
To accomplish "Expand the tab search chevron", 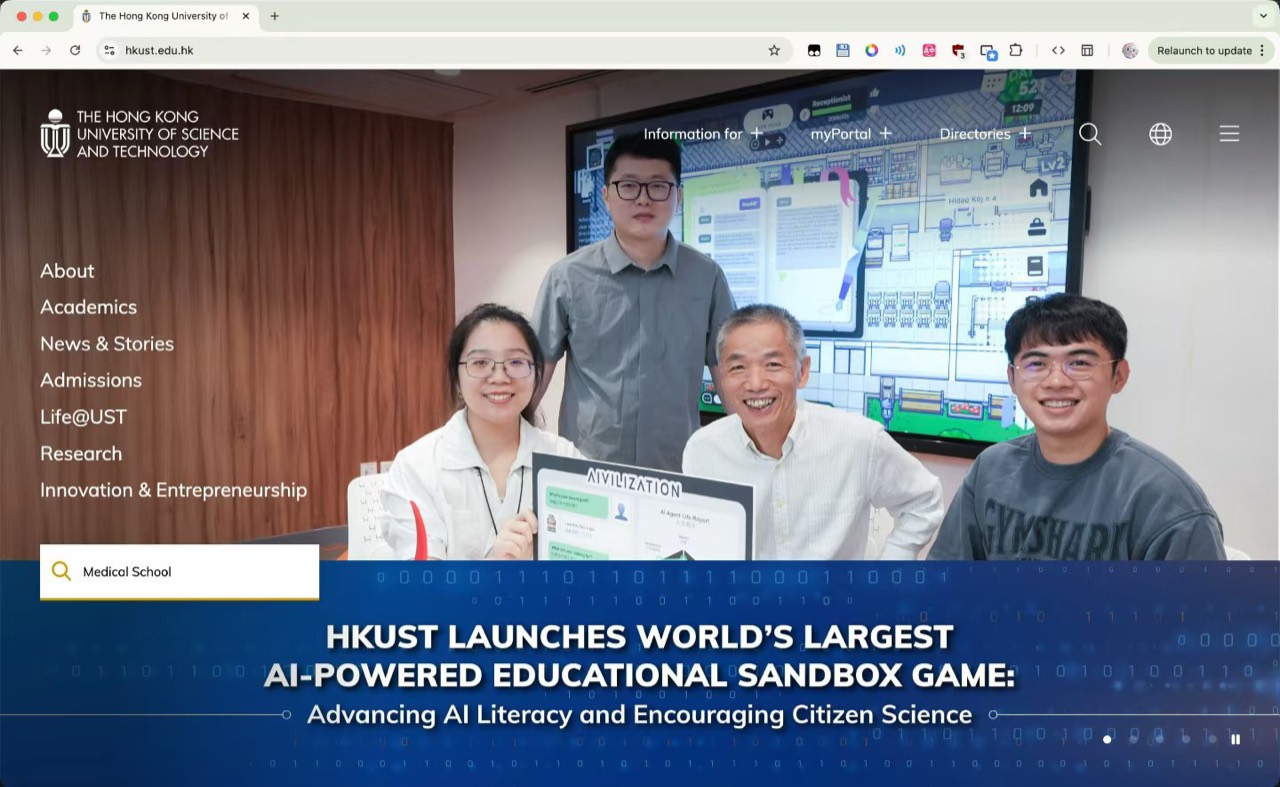I will 1263,16.
